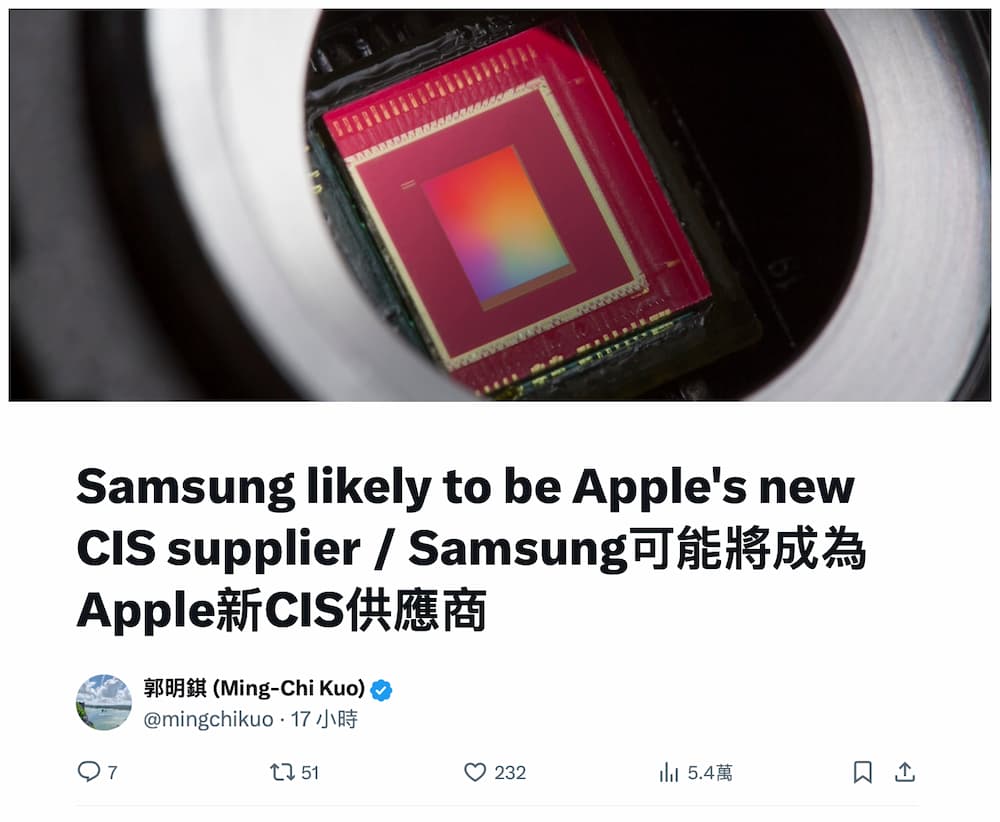Visit the @mingchikuo handle link
The height and width of the screenshot is (822, 1000).
click(208, 719)
